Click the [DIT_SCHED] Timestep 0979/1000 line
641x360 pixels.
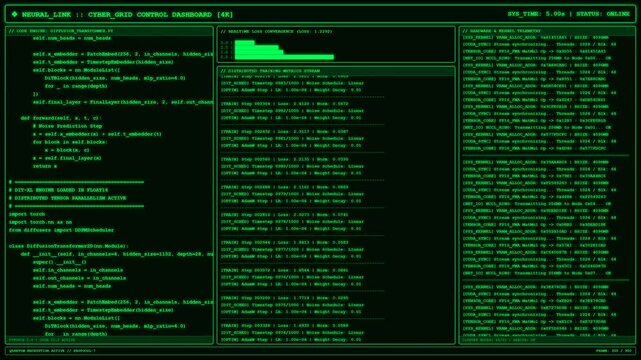point(292,194)
